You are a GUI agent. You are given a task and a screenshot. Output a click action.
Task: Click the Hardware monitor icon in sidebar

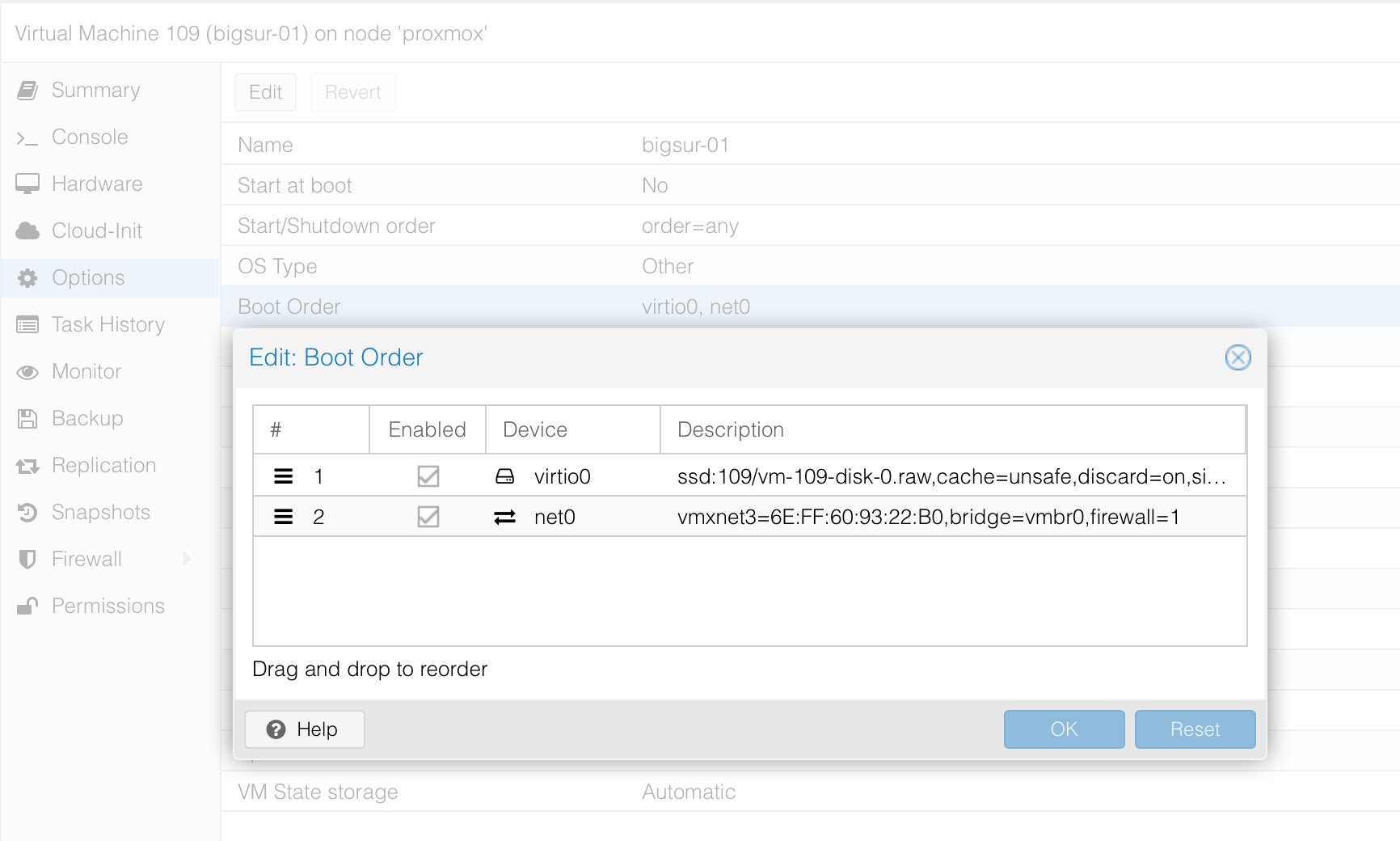[x=27, y=184]
